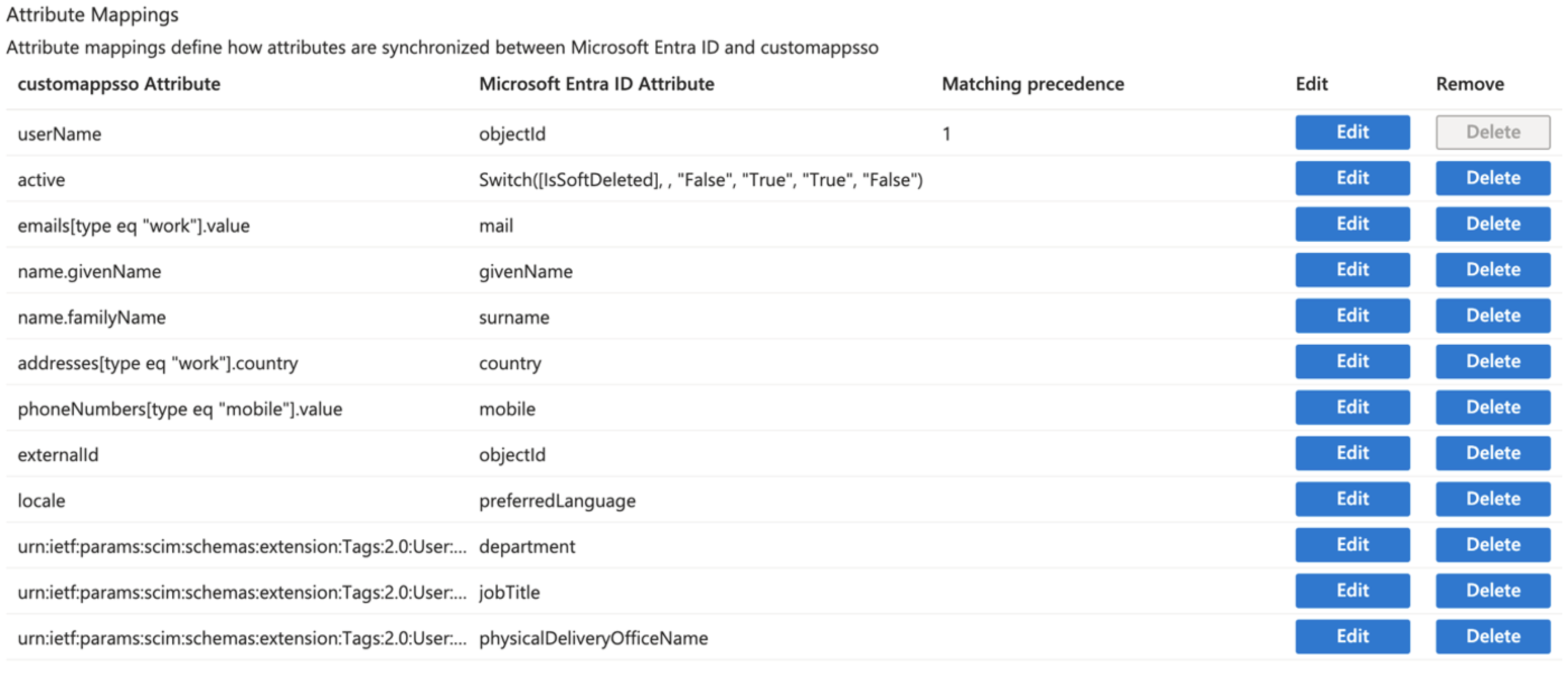Image resolution: width=1568 pixels, height=677 pixels.
Task: Edit the locale mapping
Action: (x=1353, y=499)
